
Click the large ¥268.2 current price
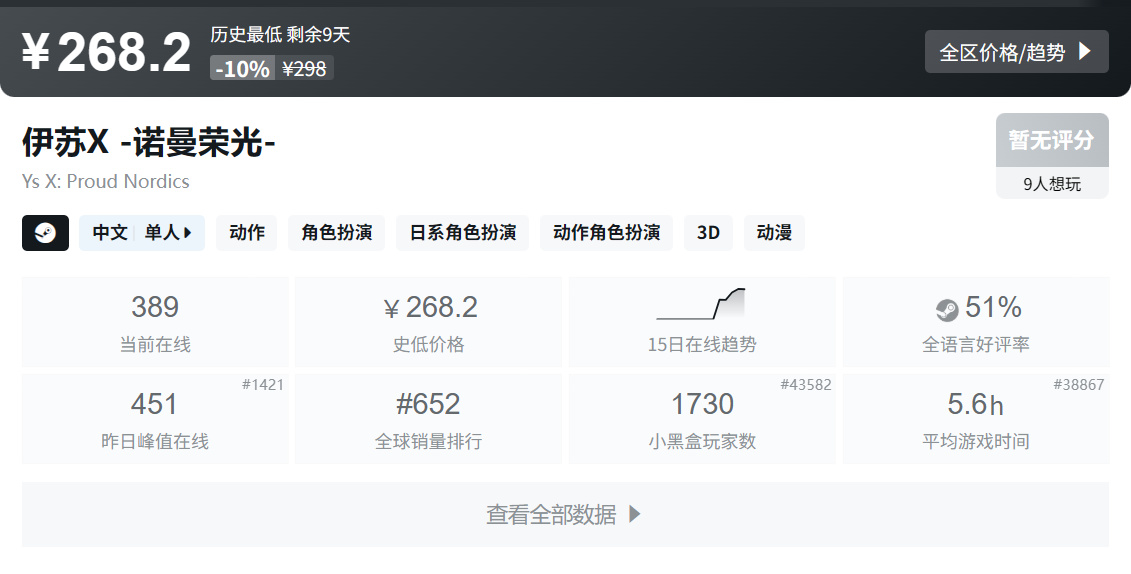[106, 51]
